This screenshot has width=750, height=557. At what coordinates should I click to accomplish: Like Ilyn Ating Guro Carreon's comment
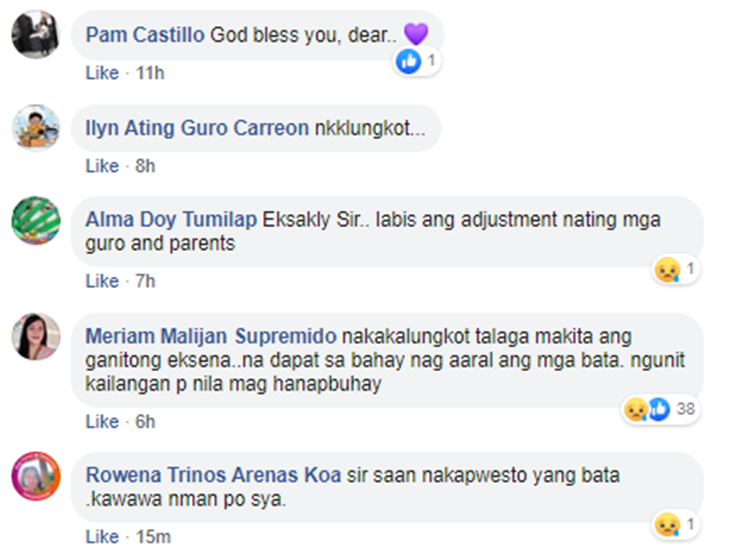click(101, 166)
